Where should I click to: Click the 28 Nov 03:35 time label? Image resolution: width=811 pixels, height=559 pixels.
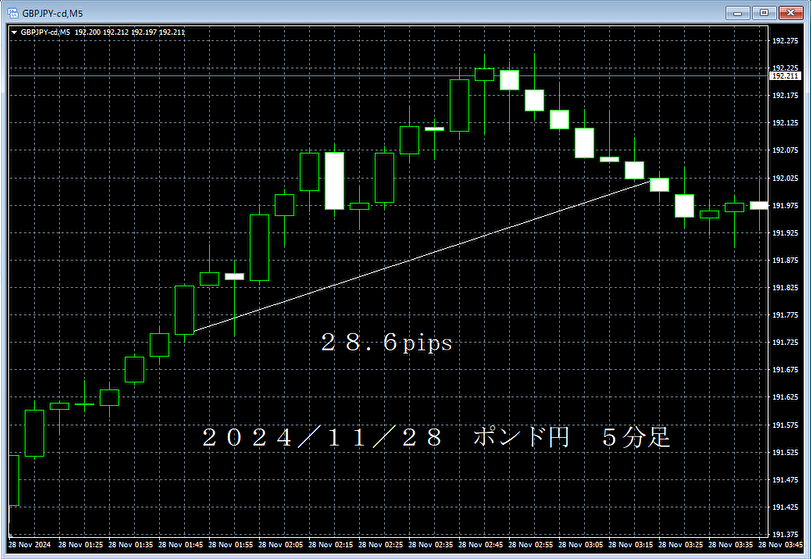click(730, 545)
